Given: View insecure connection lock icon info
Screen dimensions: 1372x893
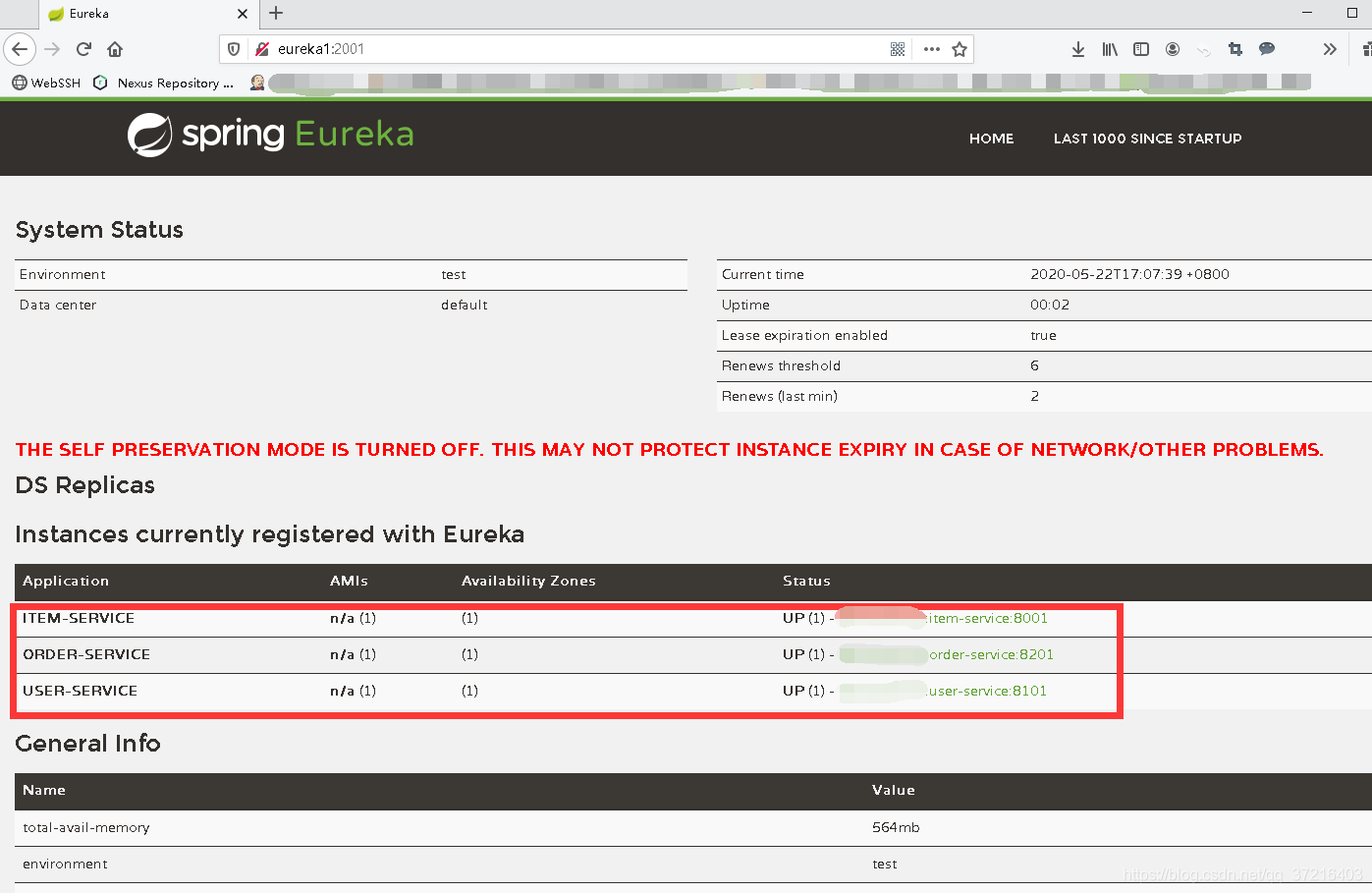Looking at the screenshot, I should (x=262, y=49).
